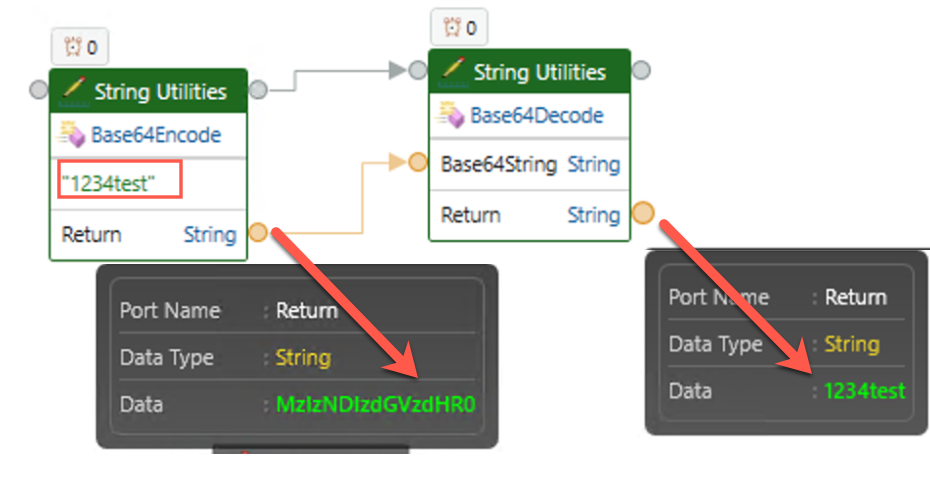This screenshot has height=482, width=930.
Task: Click the Port Name label in left tooltip
Action: [170, 311]
